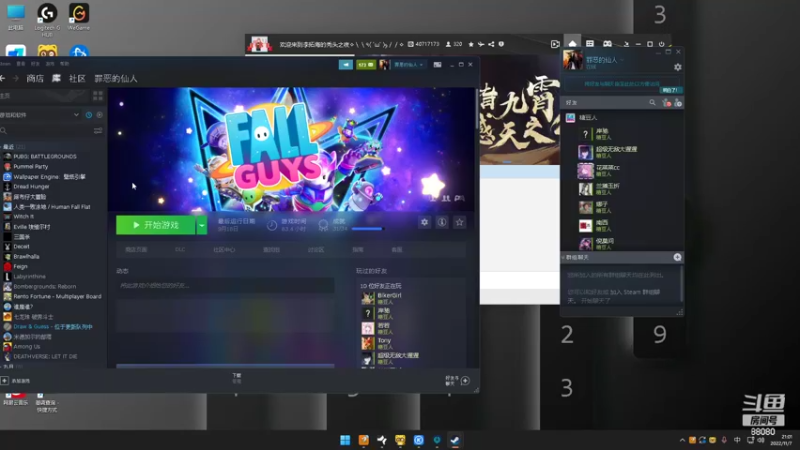The image size is (800, 450).
Task: Open the 罪恶的仙人 profile tab
Action: tap(116, 79)
